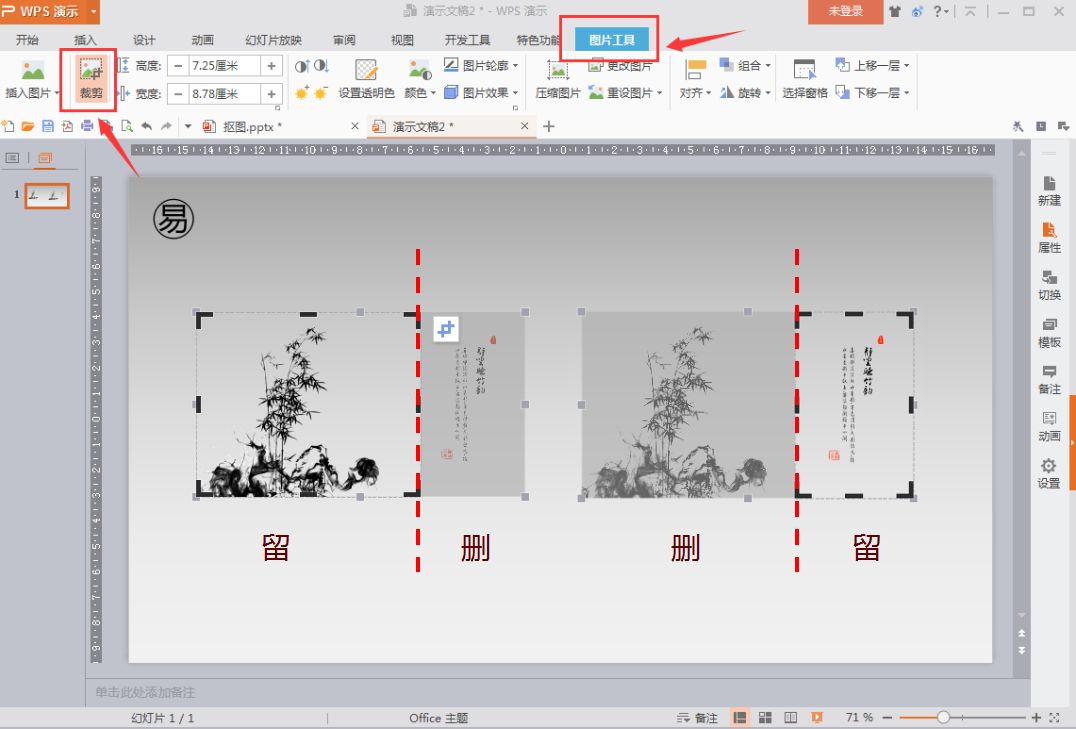This screenshot has height=729, width=1076.
Task: Increase brightness with the sun-plus icon
Action: [302, 92]
